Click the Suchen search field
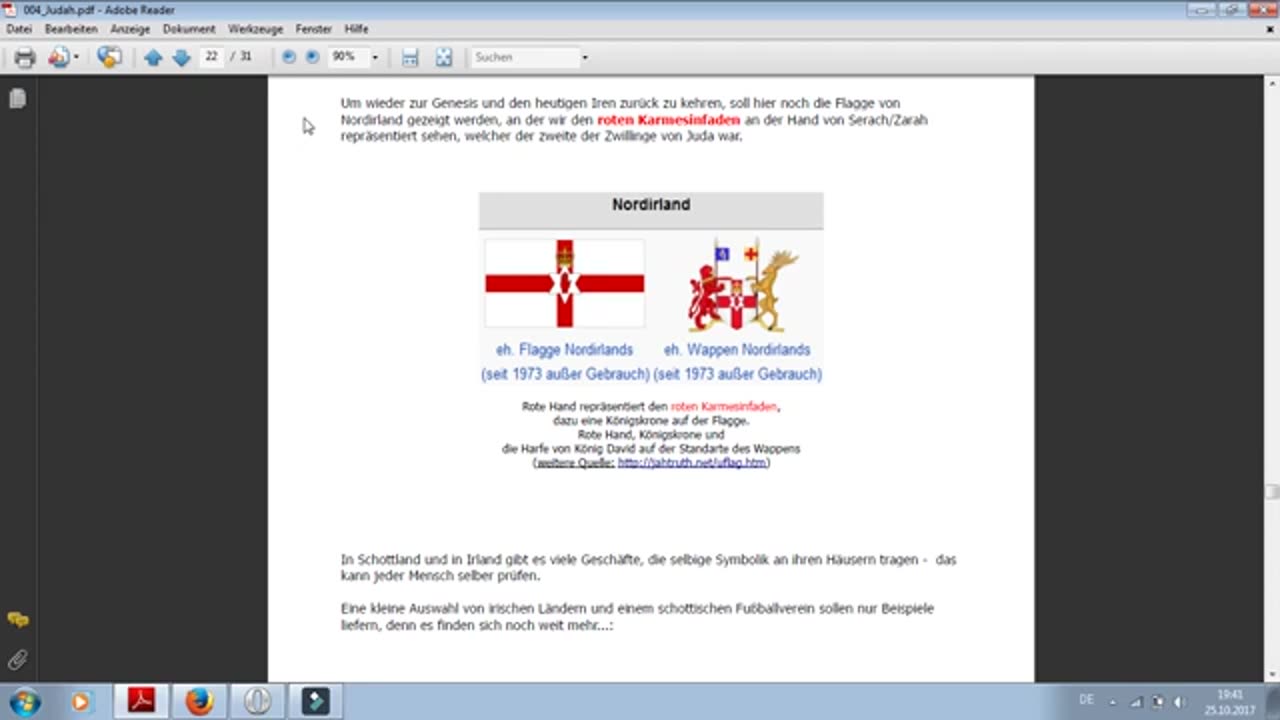 click(524, 57)
